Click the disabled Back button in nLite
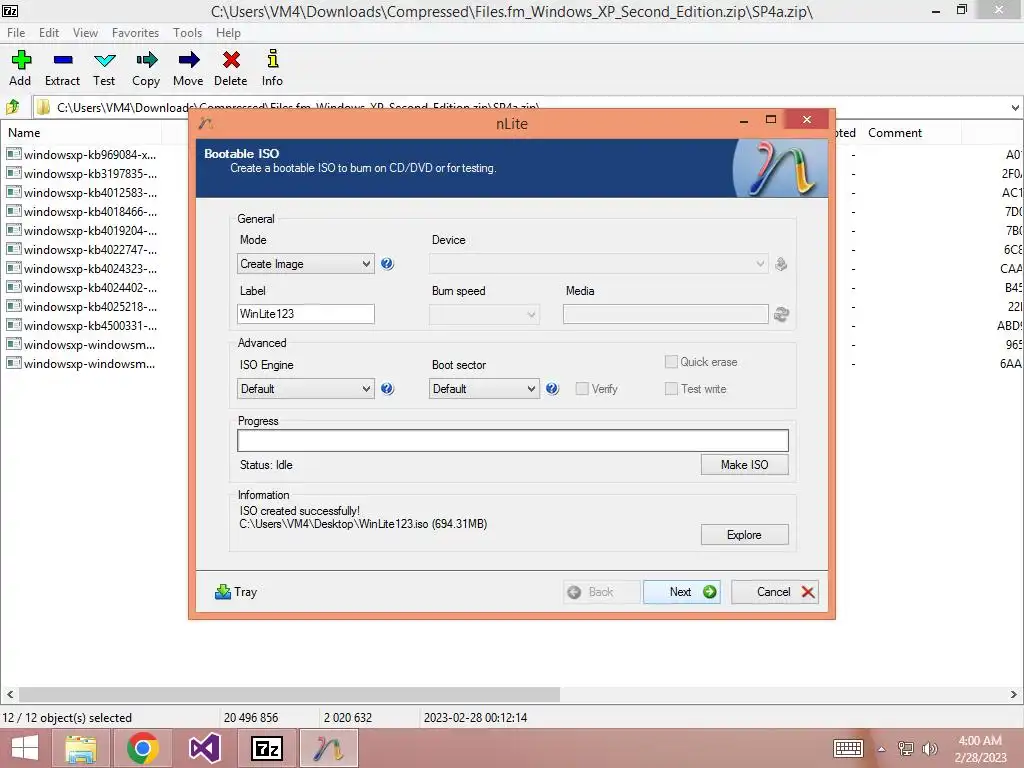This screenshot has height=768, width=1024. coord(601,592)
